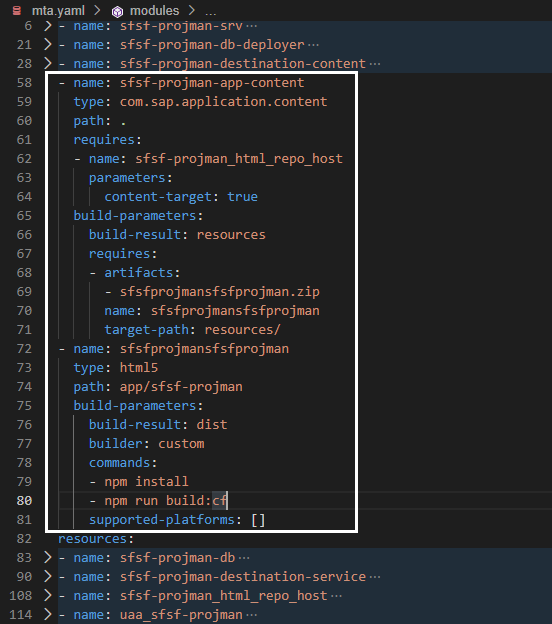Click the 'true' value on line 64
Screen dimensions: 552x624
(242, 197)
